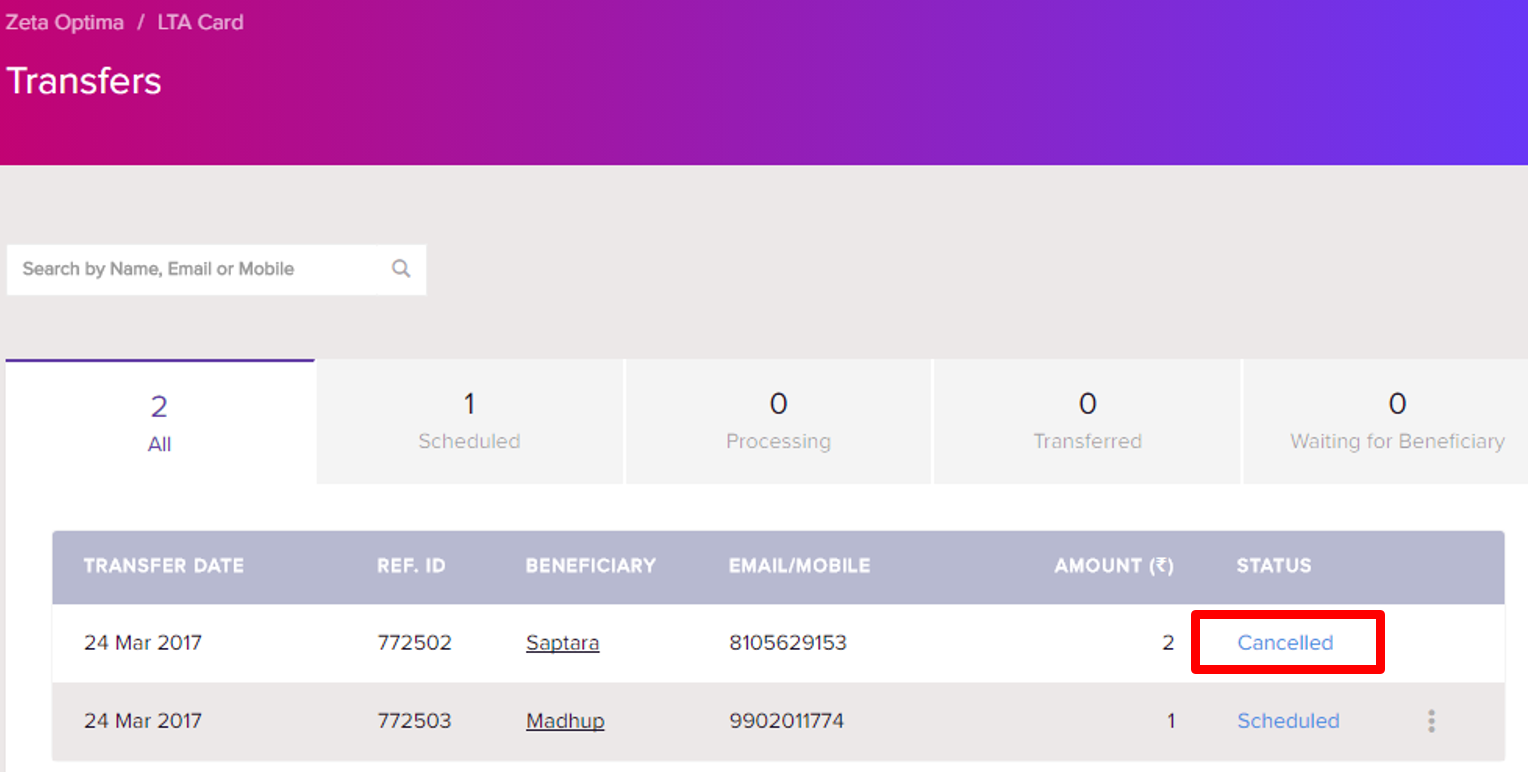Open the three-dot menu on Madhup row
Viewport: 1528px width, 772px height.
(x=1431, y=721)
